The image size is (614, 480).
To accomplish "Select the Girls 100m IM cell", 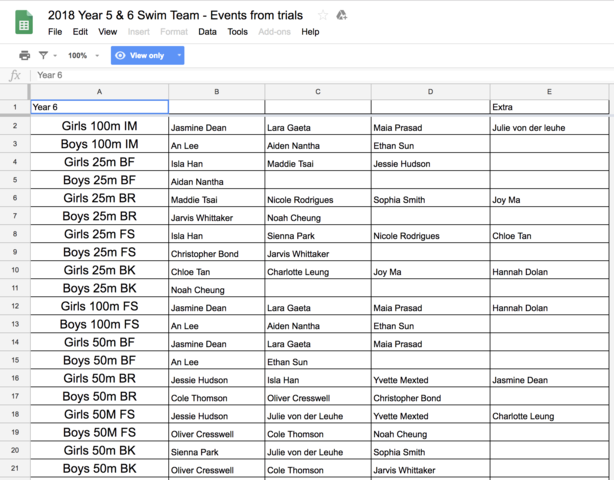I will click(x=99, y=126).
